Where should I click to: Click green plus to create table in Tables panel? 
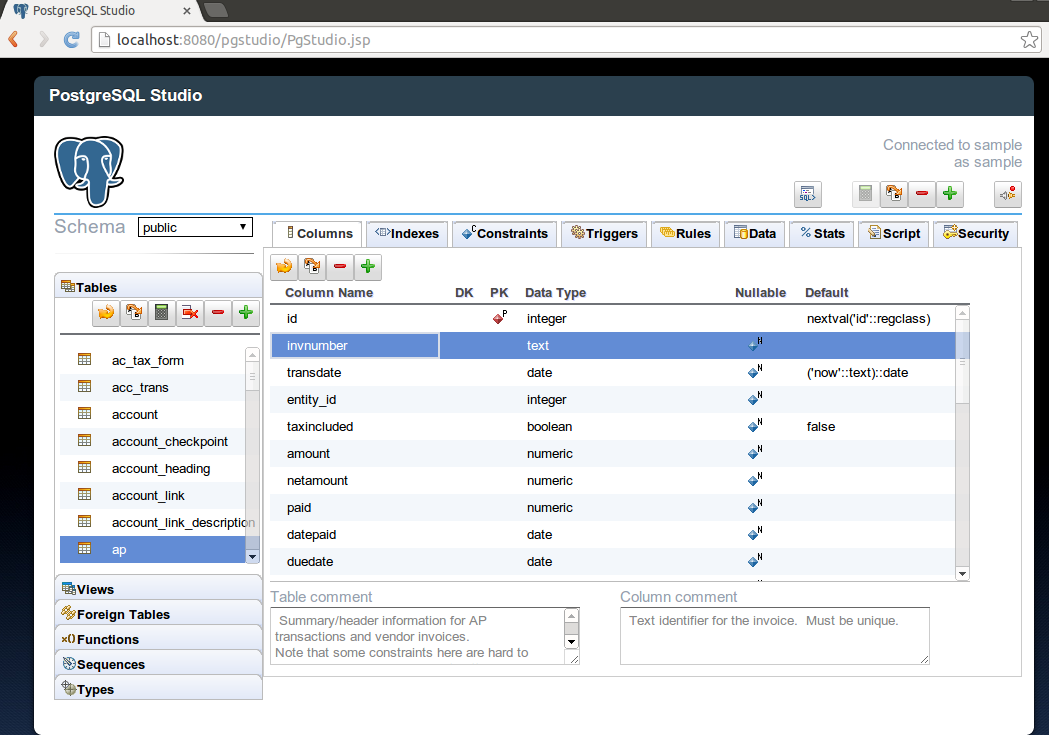point(246,313)
